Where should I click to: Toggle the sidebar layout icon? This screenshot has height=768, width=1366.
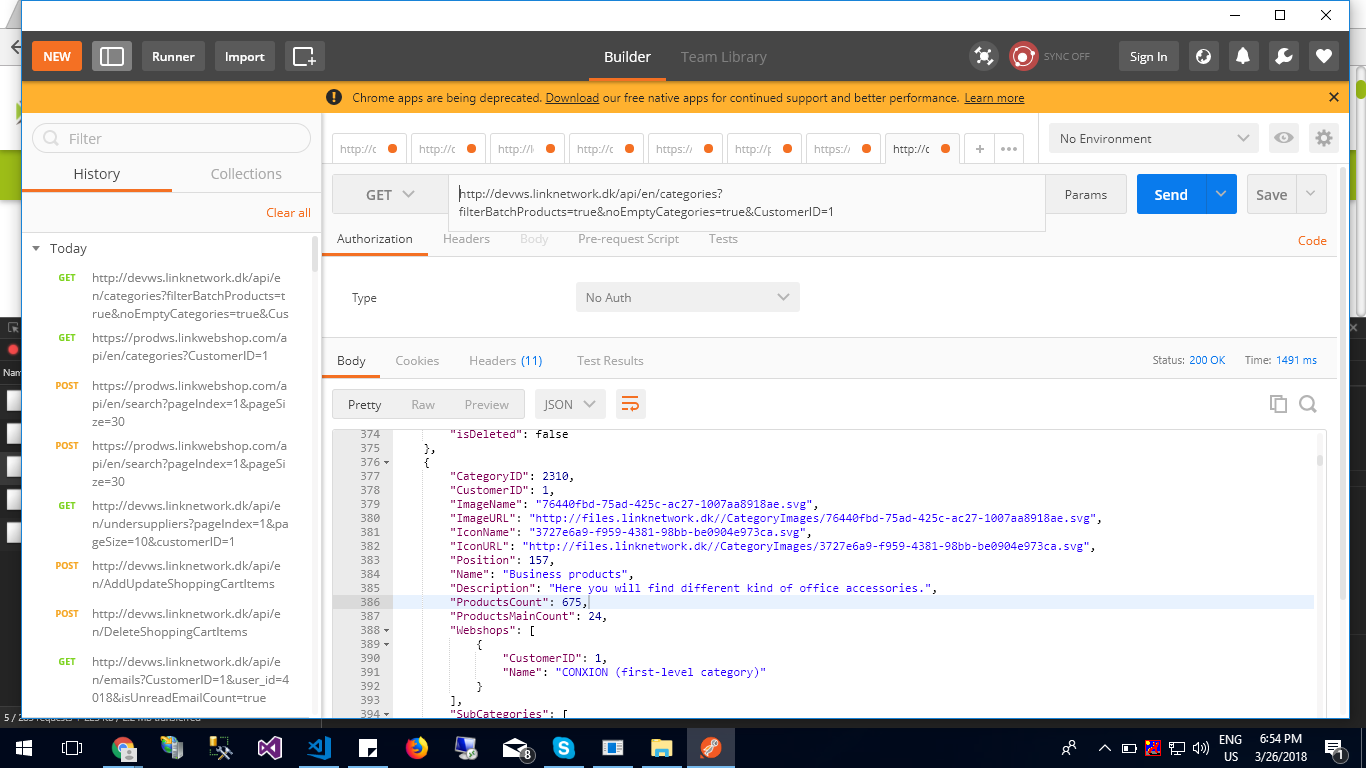[112, 56]
